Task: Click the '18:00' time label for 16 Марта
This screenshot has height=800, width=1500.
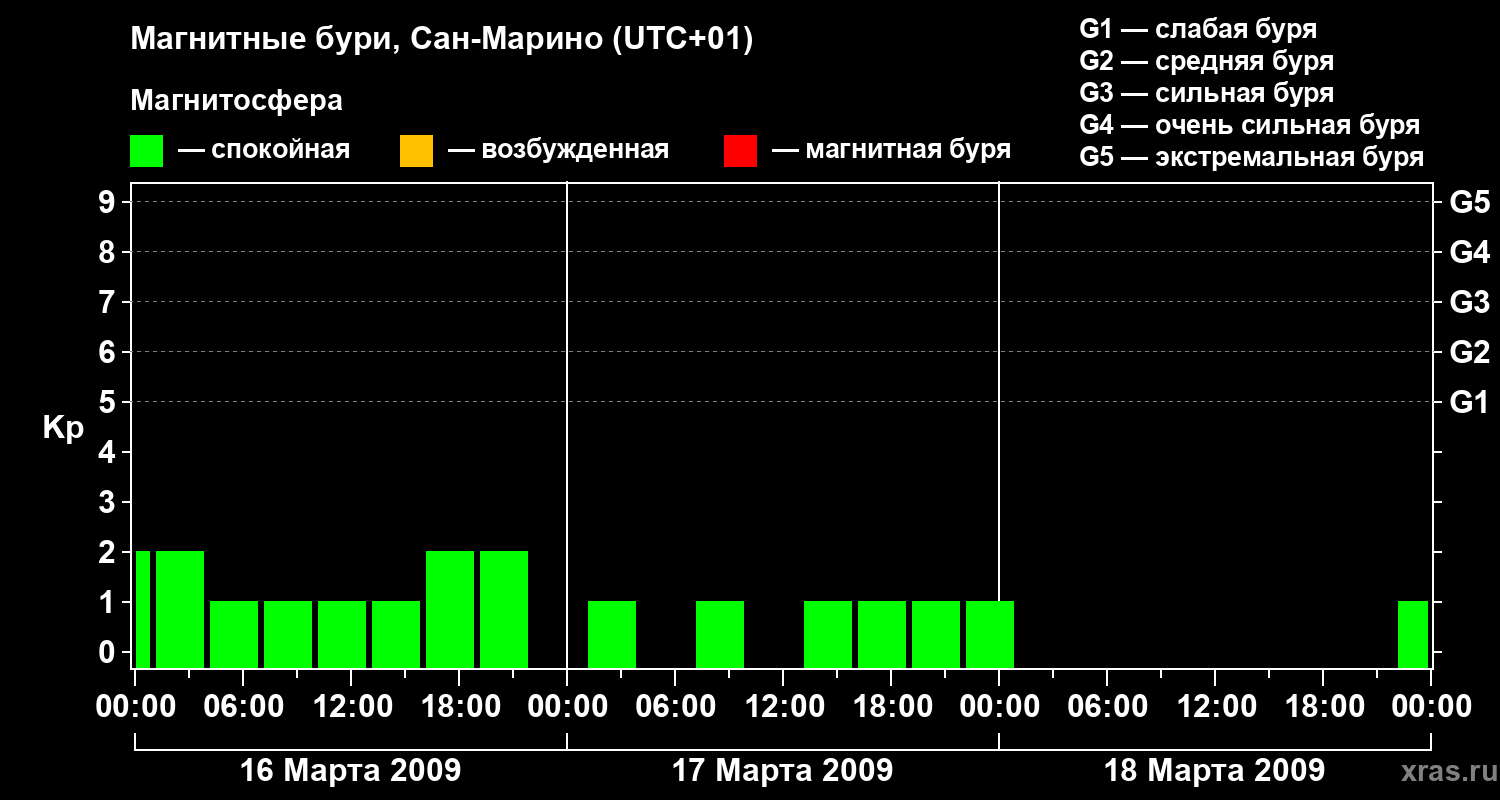Action: 459,707
